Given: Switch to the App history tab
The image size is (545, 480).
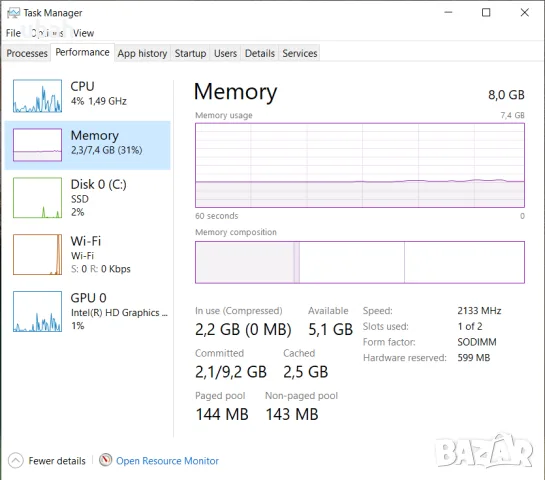Looking at the screenshot, I should coord(142,53).
